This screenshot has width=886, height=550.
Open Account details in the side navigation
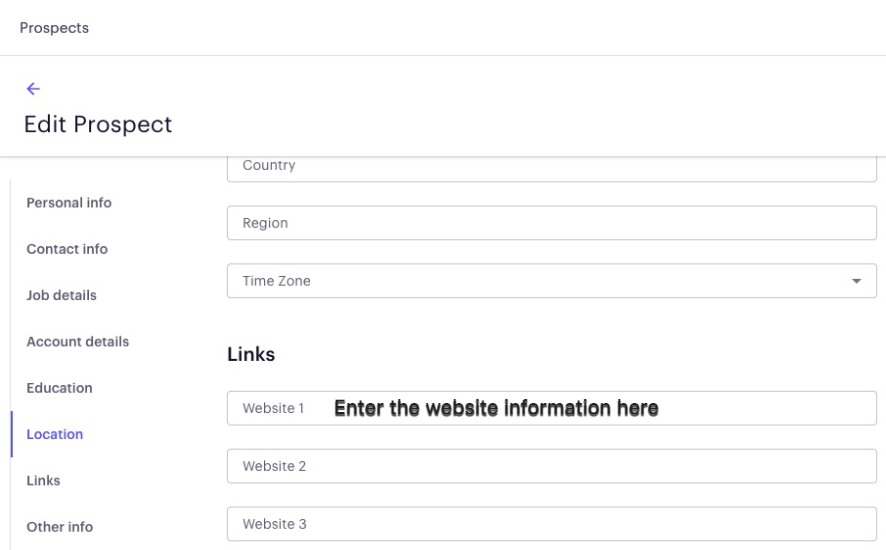tap(77, 341)
